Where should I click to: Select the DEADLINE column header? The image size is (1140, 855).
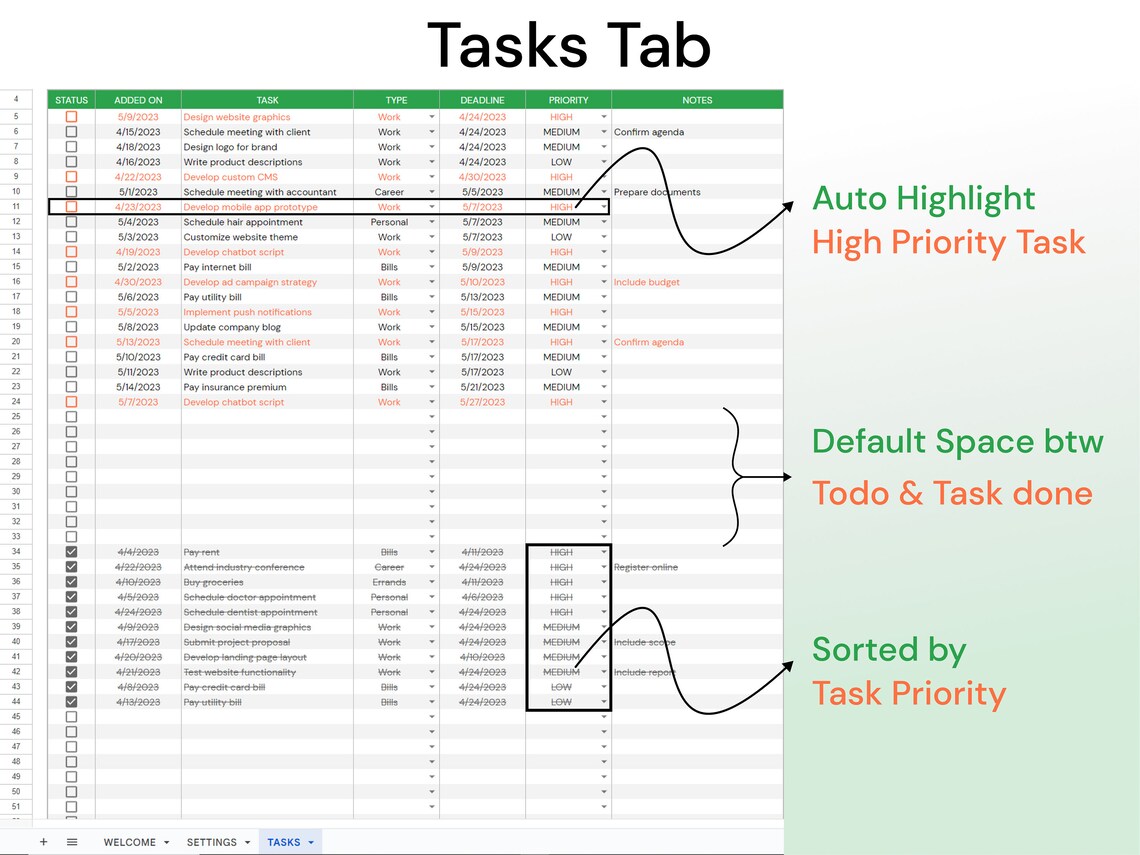tap(483, 100)
